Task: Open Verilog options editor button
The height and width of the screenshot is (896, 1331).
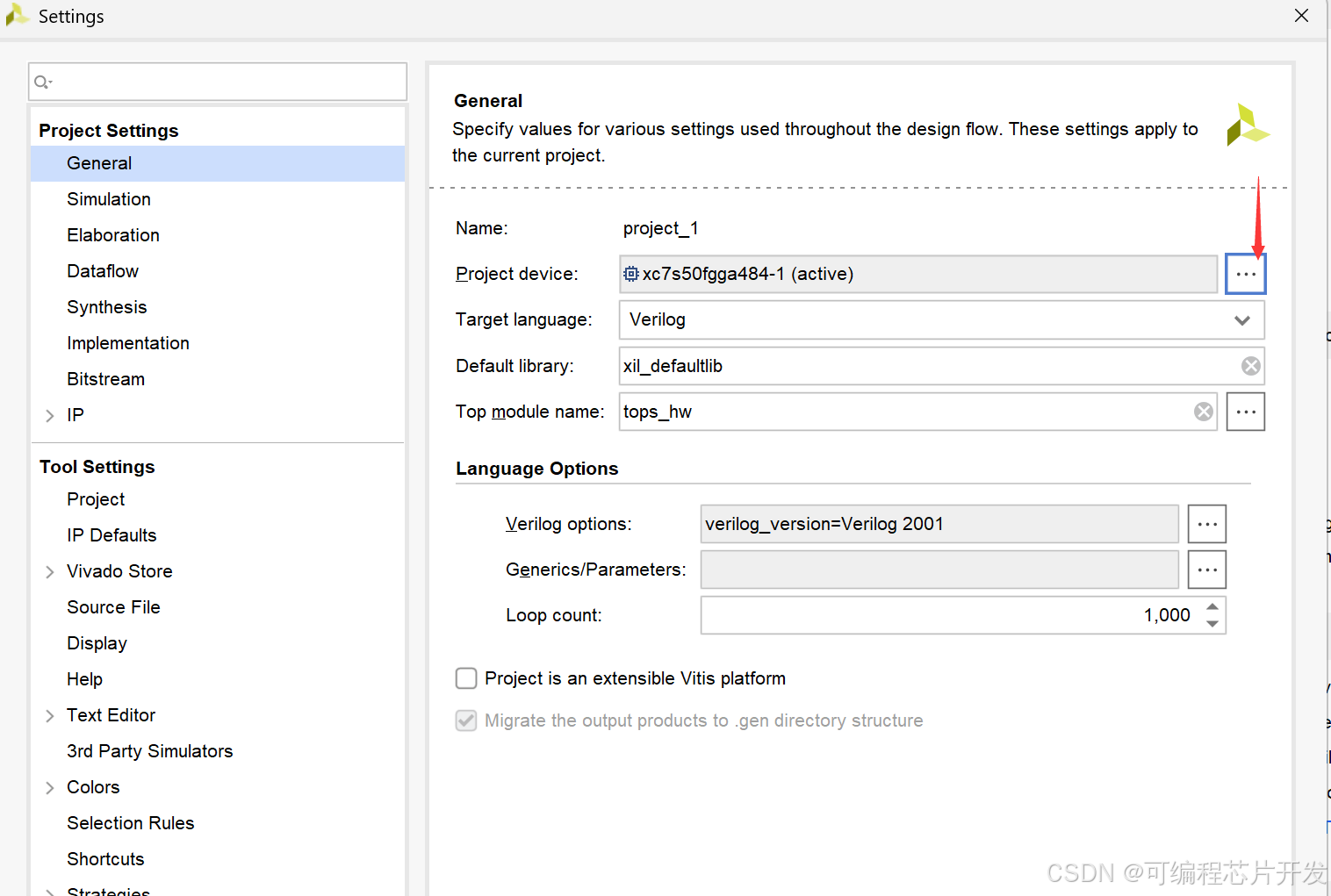Action: [x=1207, y=524]
